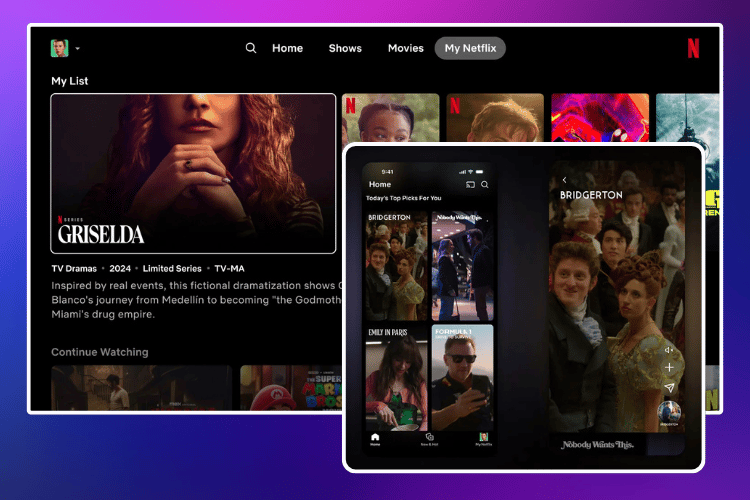750x500 pixels.
Task: Click the mobile "Home" header title
Action: (x=380, y=184)
